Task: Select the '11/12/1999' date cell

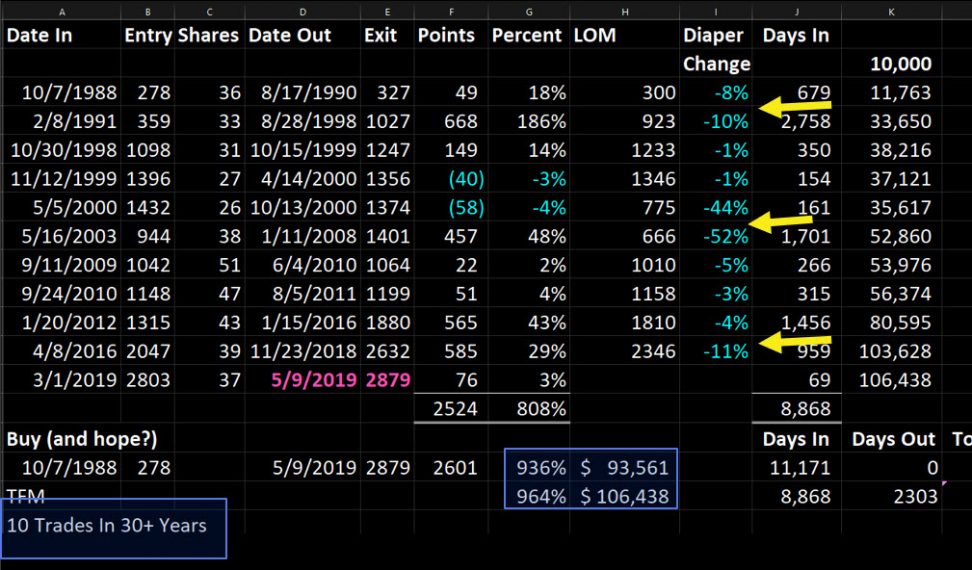Action: pos(61,178)
